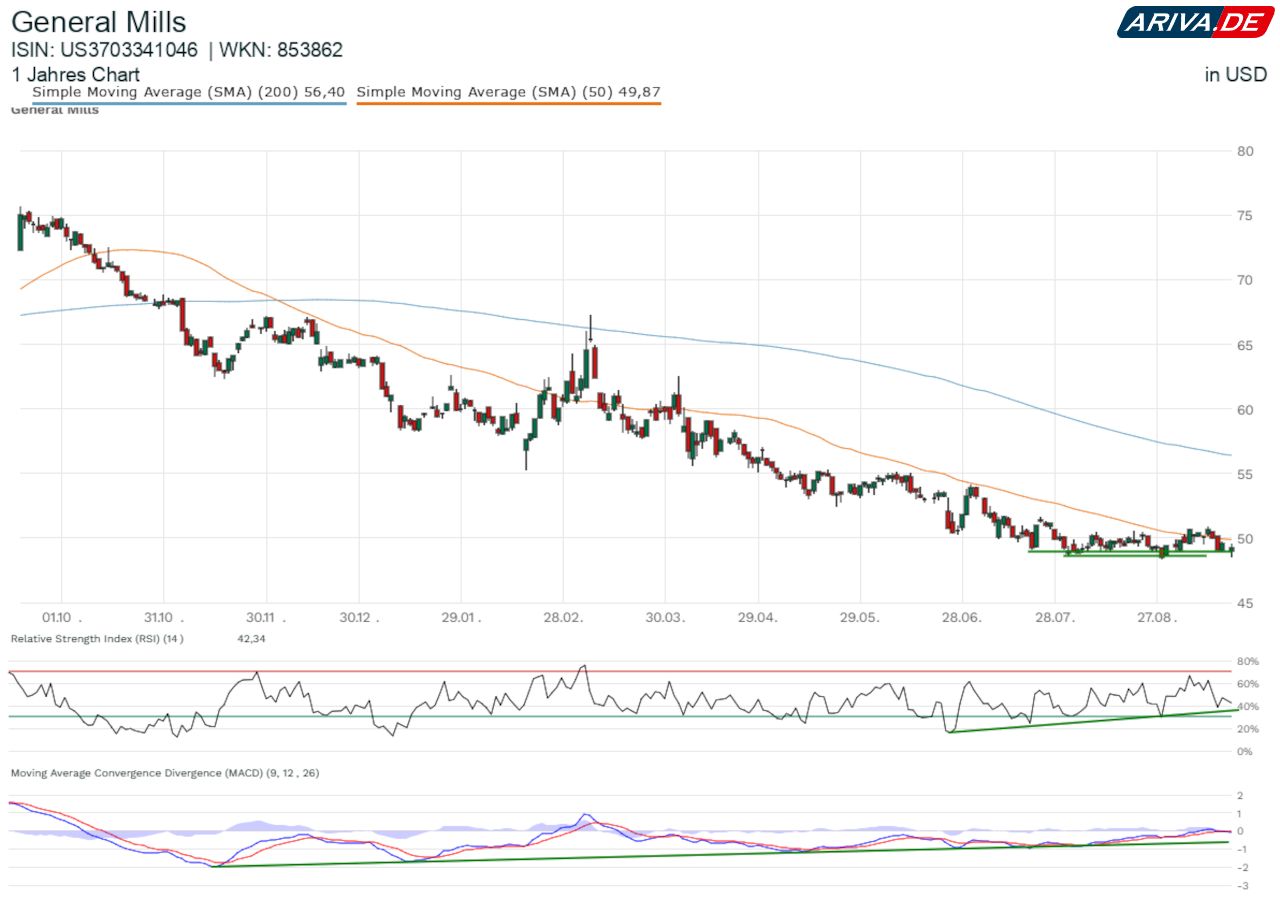
Task: Click the 60% RSI axis label
Action: click(x=1250, y=684)
